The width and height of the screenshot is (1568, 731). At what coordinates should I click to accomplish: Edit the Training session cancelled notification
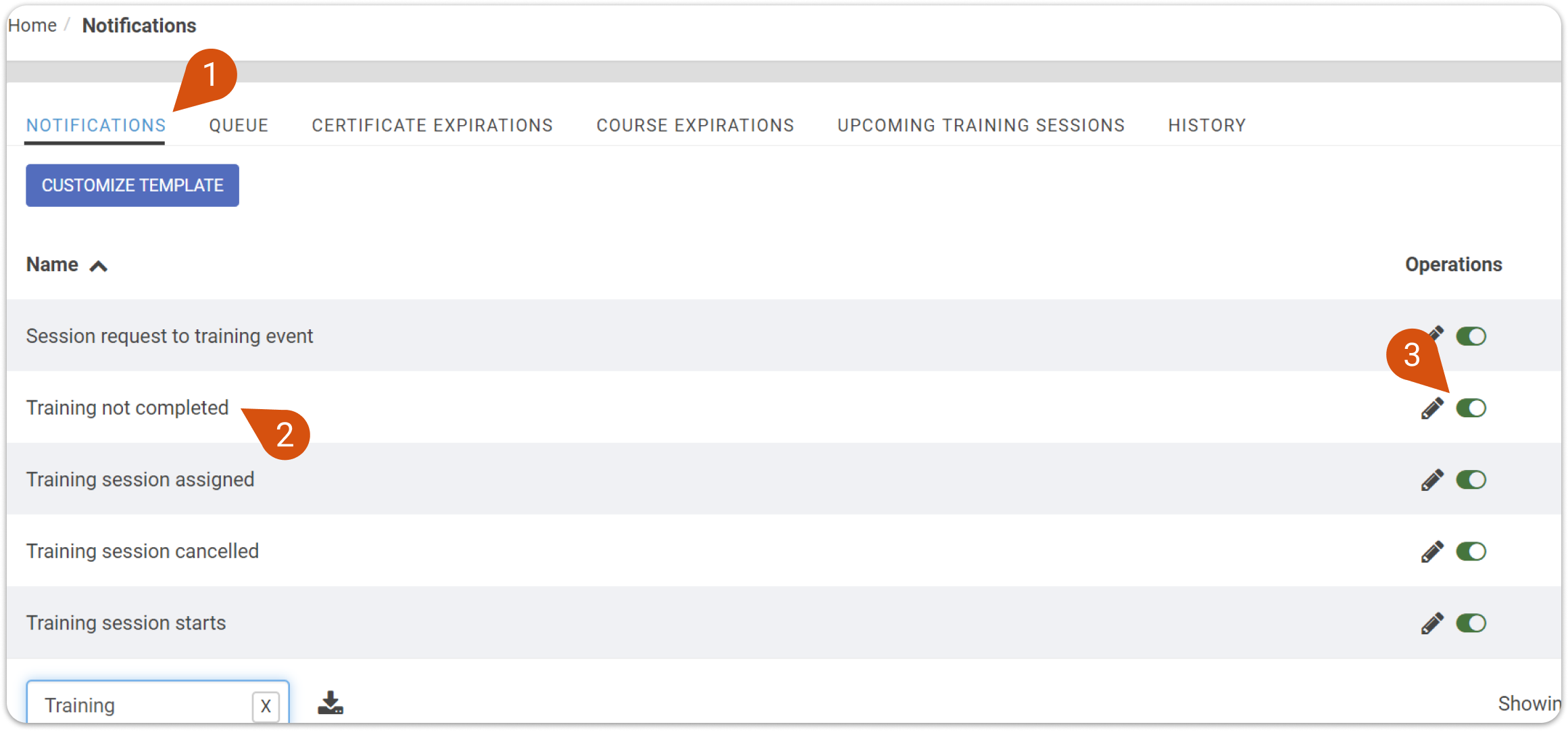1431,552
